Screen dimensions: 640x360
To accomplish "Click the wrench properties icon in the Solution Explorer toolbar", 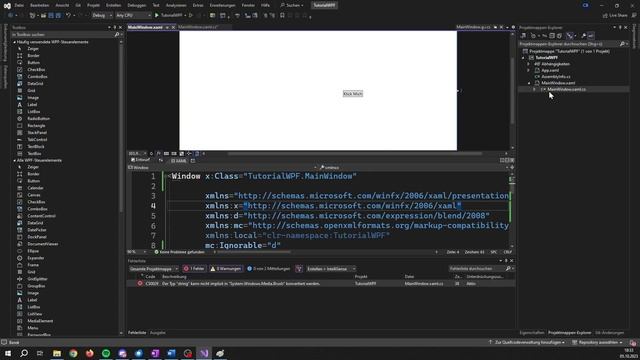I will [584, 36].
